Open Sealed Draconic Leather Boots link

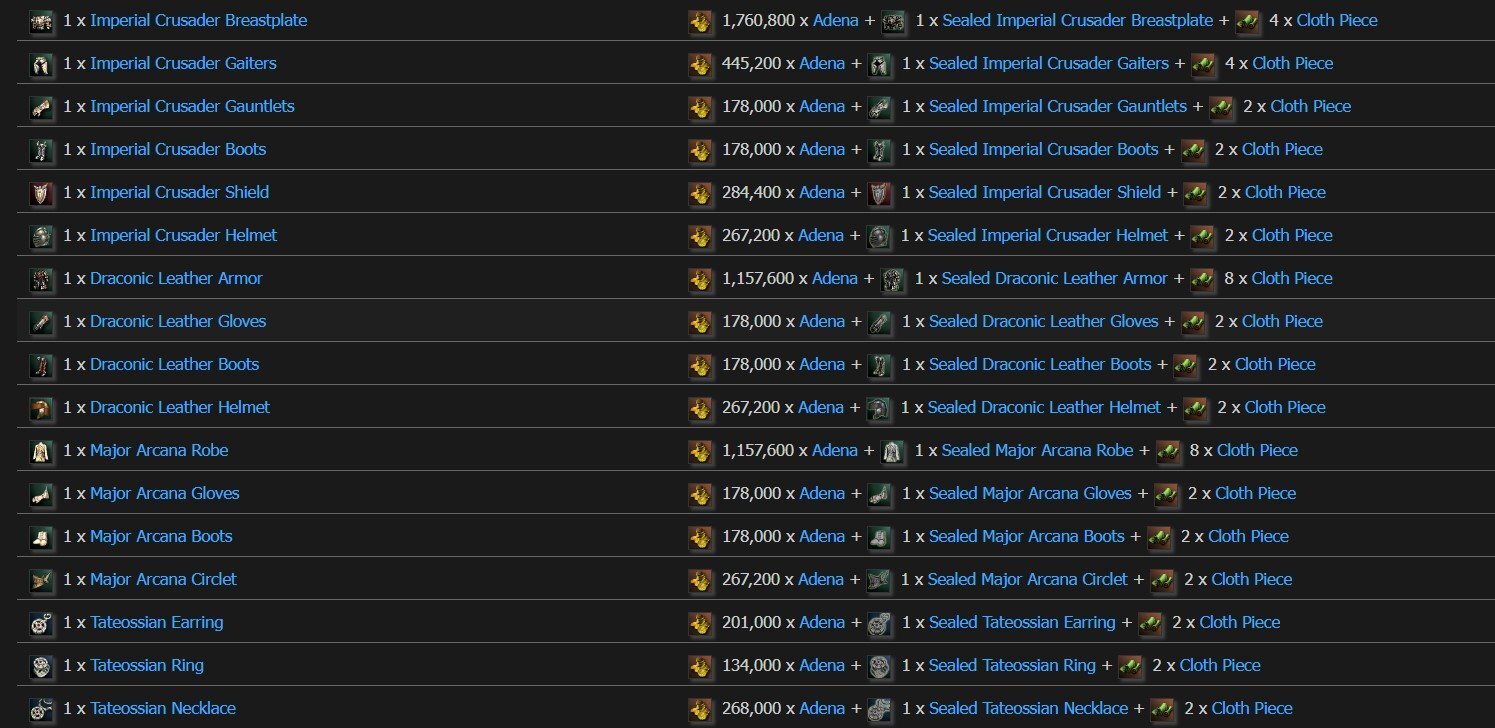(x=1040, y=364)
